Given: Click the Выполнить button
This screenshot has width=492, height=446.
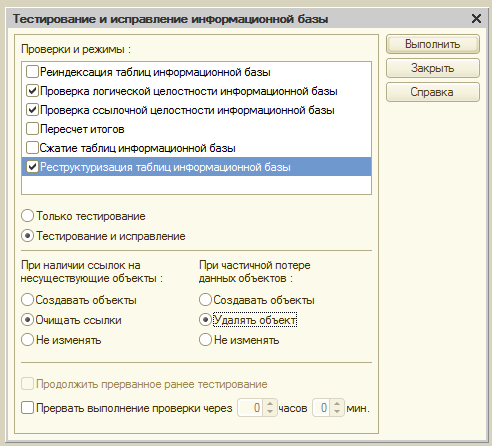Looking at the screenshot, I should tap(433, 44).
